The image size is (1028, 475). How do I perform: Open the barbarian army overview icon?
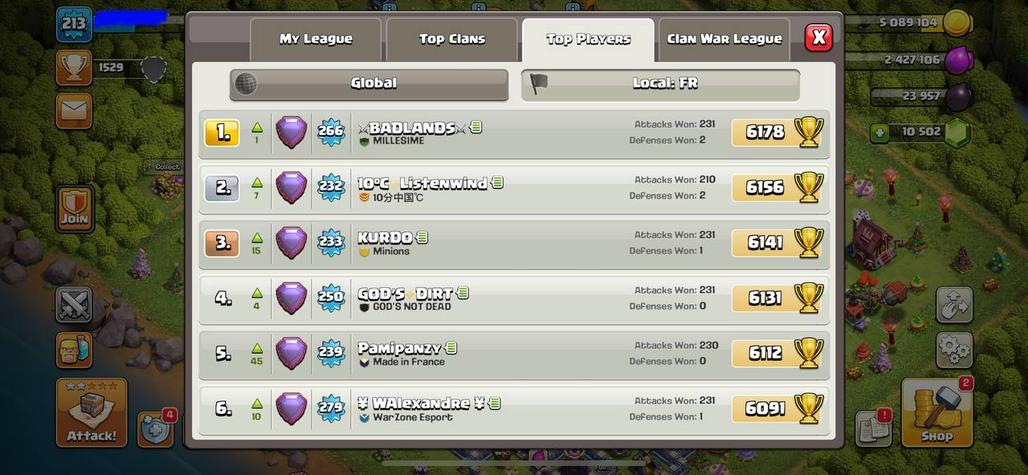click(x=74, y=350)
